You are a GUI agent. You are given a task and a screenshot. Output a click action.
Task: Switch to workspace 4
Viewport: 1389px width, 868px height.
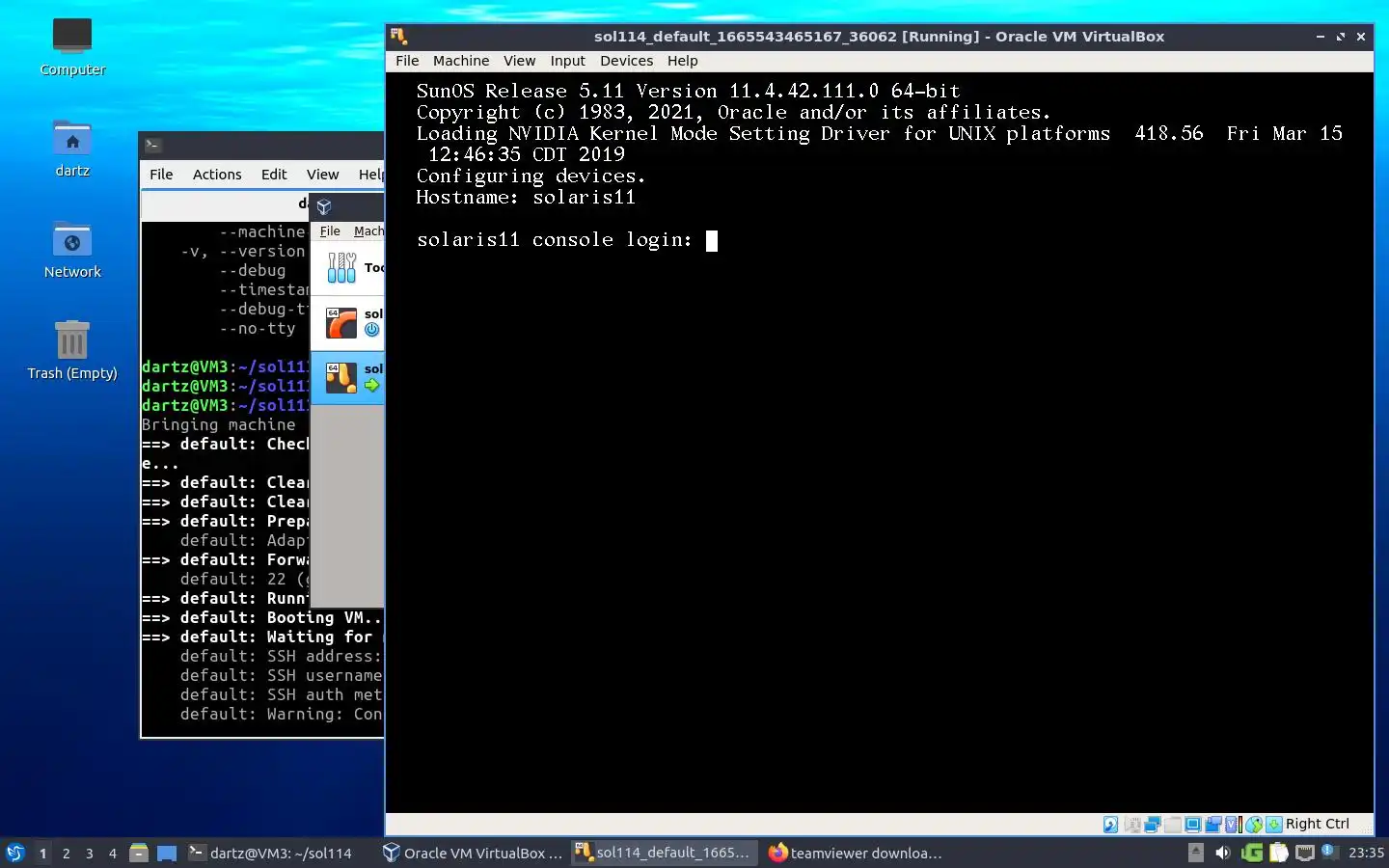tap(112, 854)
